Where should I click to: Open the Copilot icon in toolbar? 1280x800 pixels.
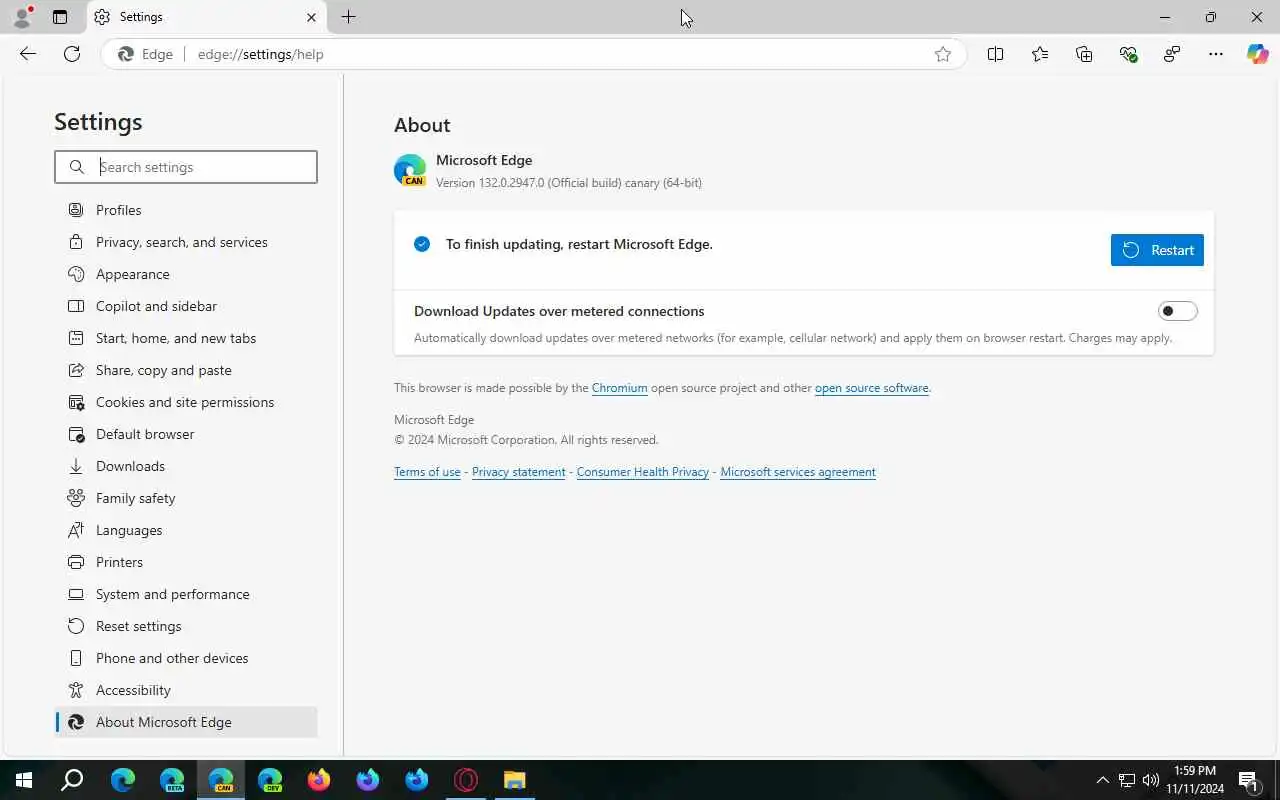tap(1258, 54)
